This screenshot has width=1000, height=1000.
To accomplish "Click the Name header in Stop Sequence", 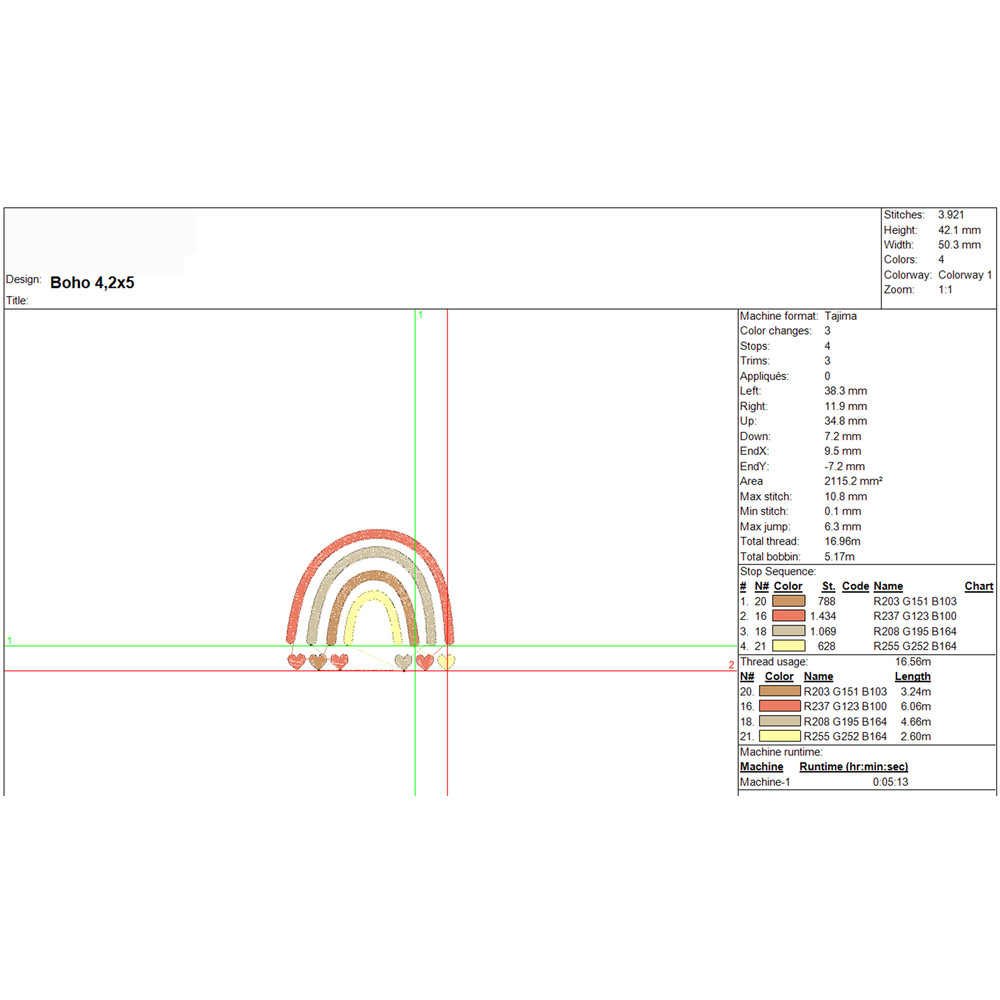I will [888, 586].
